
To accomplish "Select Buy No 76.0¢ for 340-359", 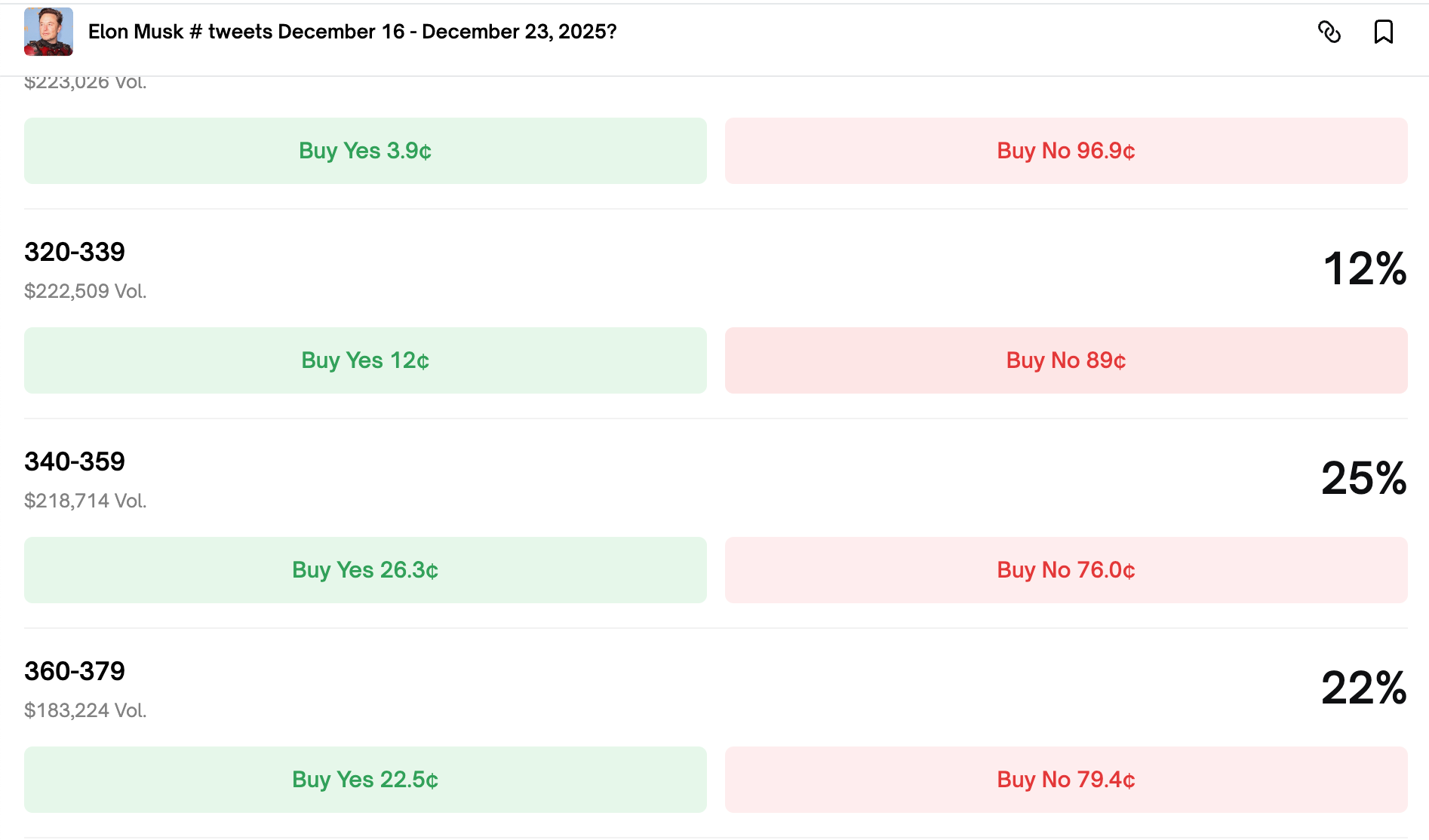I will (x=1065, y=570).
